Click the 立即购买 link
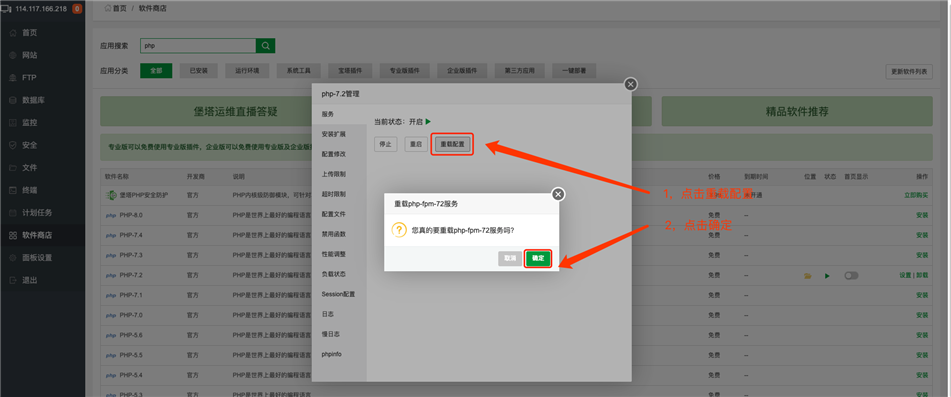 tap(916, 195)
